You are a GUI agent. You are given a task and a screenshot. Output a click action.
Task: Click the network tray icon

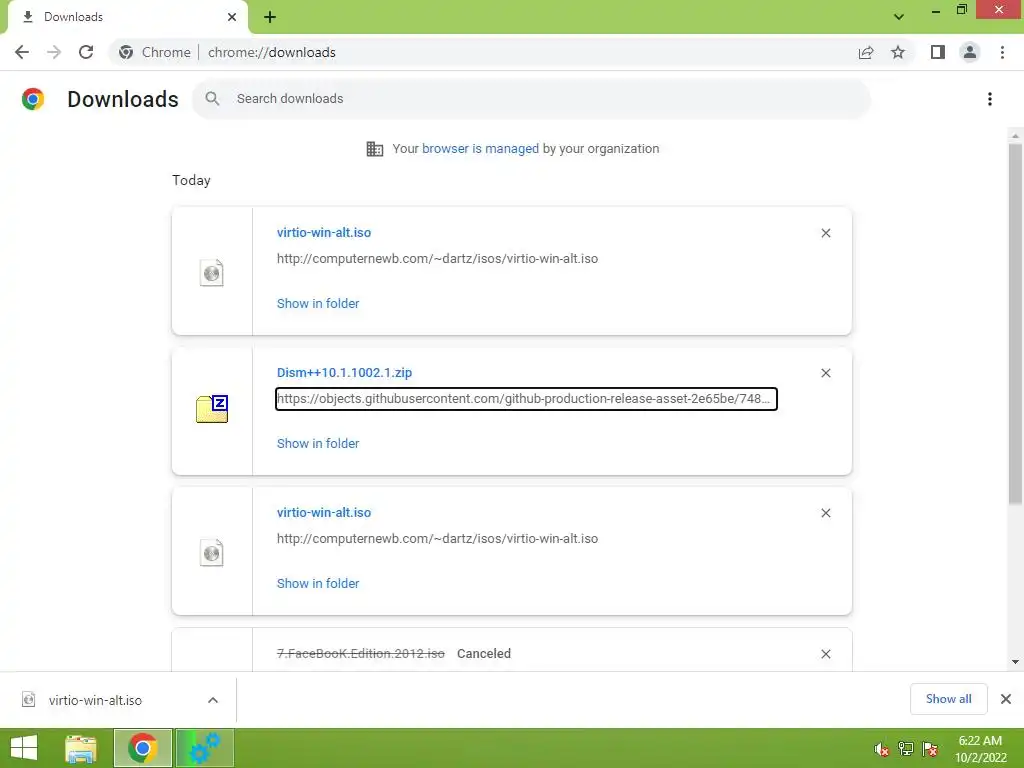906,749
